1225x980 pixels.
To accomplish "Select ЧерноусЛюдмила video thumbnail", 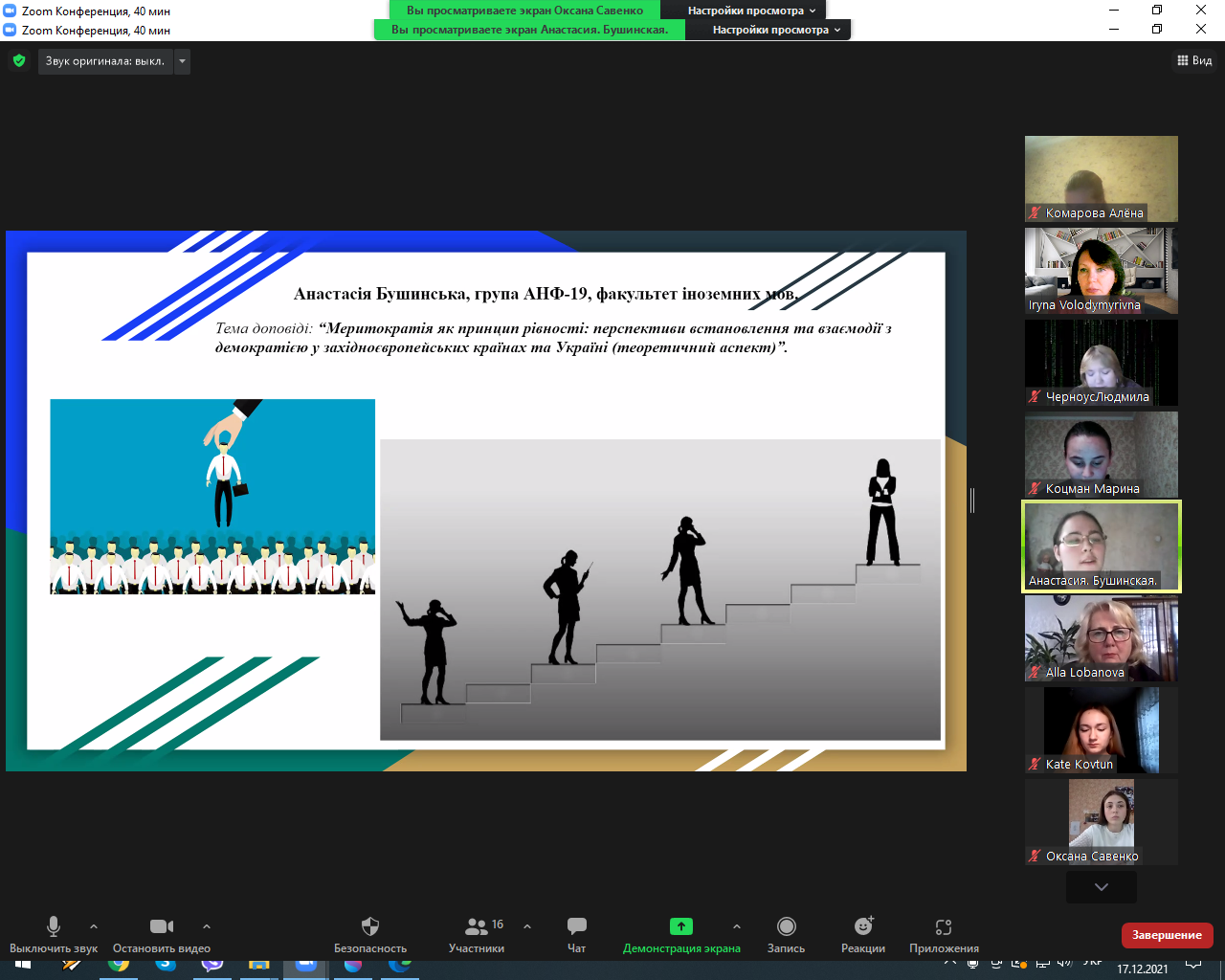I will tap(1102, 363).
